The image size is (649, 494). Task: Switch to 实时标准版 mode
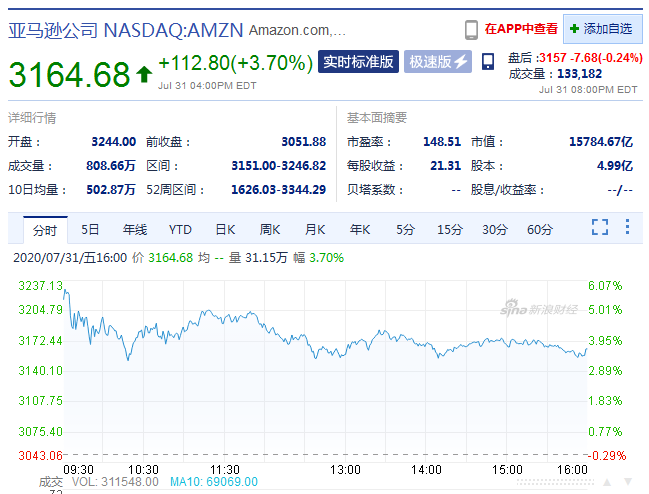(x=358, y=62)
